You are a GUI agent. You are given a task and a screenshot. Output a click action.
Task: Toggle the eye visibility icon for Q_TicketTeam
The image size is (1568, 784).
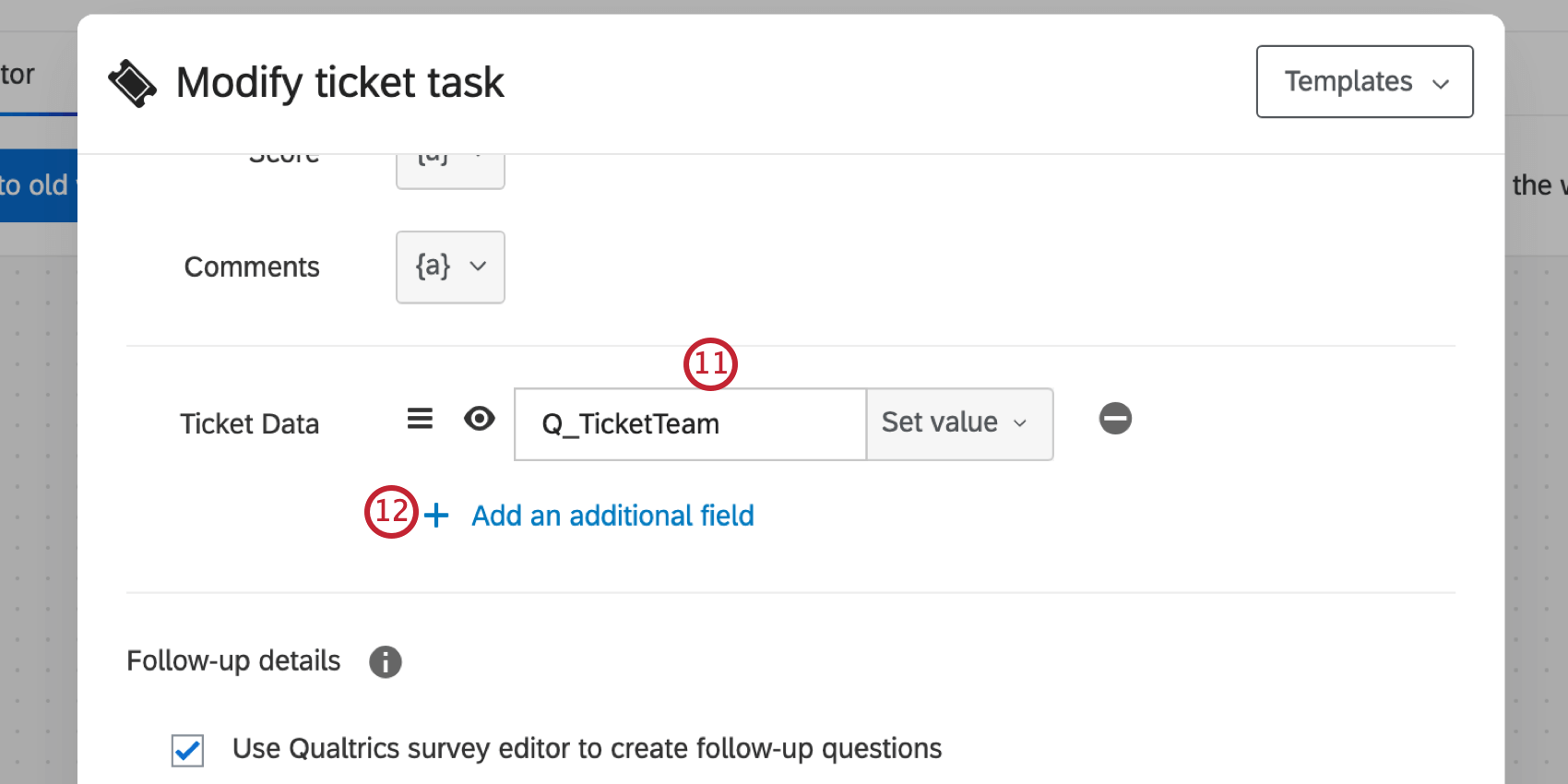tap(480, 420)
